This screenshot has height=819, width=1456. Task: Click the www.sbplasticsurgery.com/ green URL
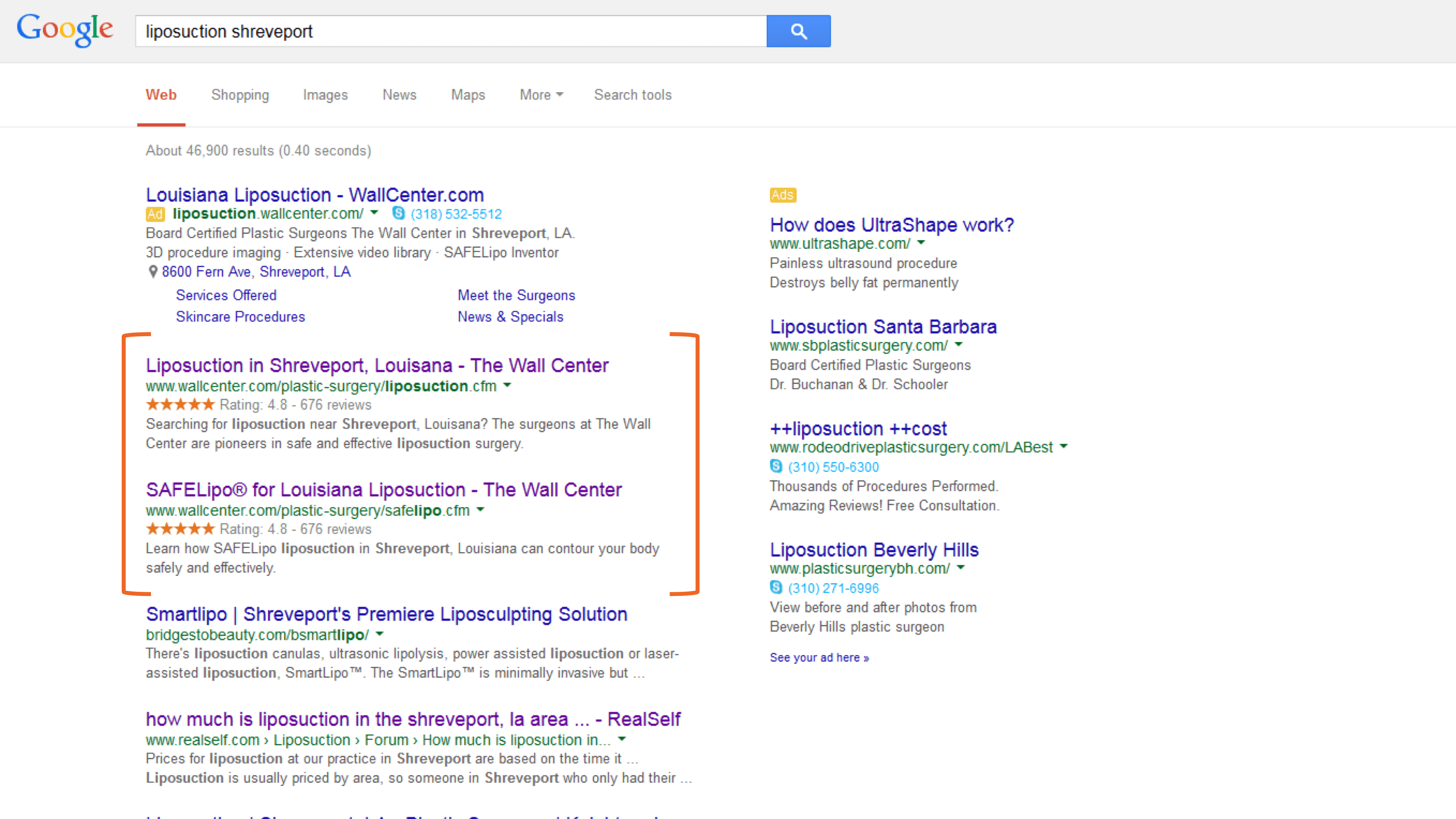(859, 345)
